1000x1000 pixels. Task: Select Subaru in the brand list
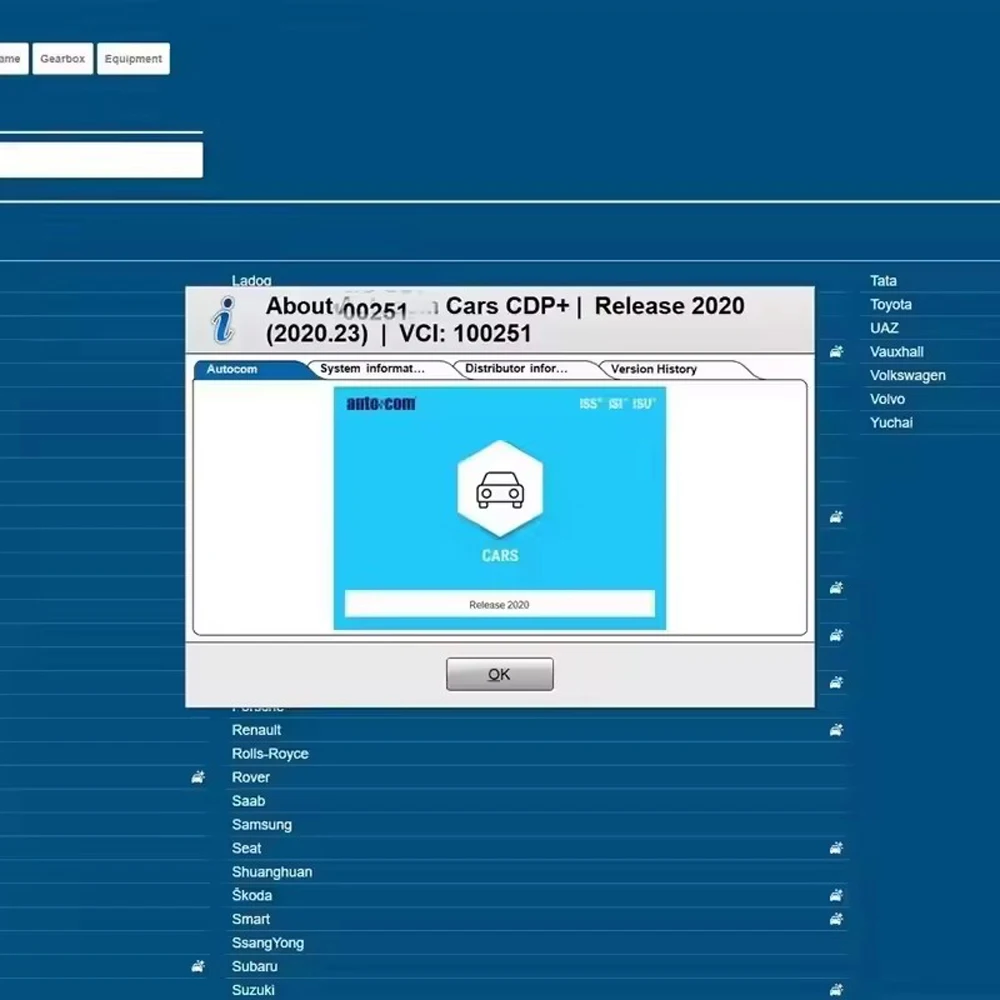(x=254, y=966)
